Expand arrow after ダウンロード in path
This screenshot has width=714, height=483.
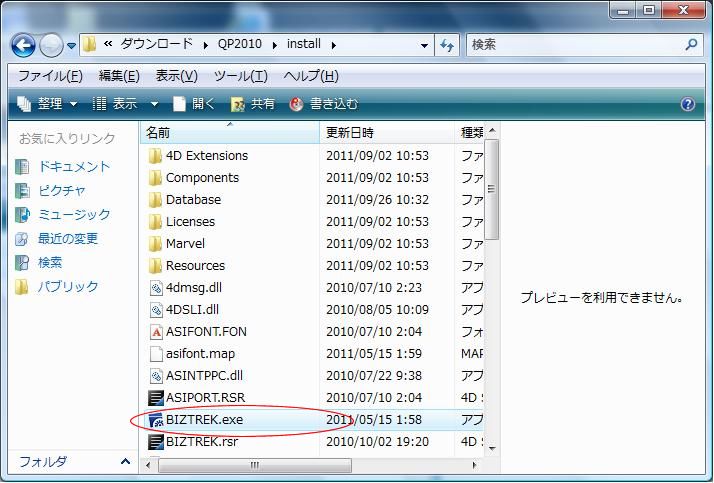pyautogui.click(x=206, y=45)
